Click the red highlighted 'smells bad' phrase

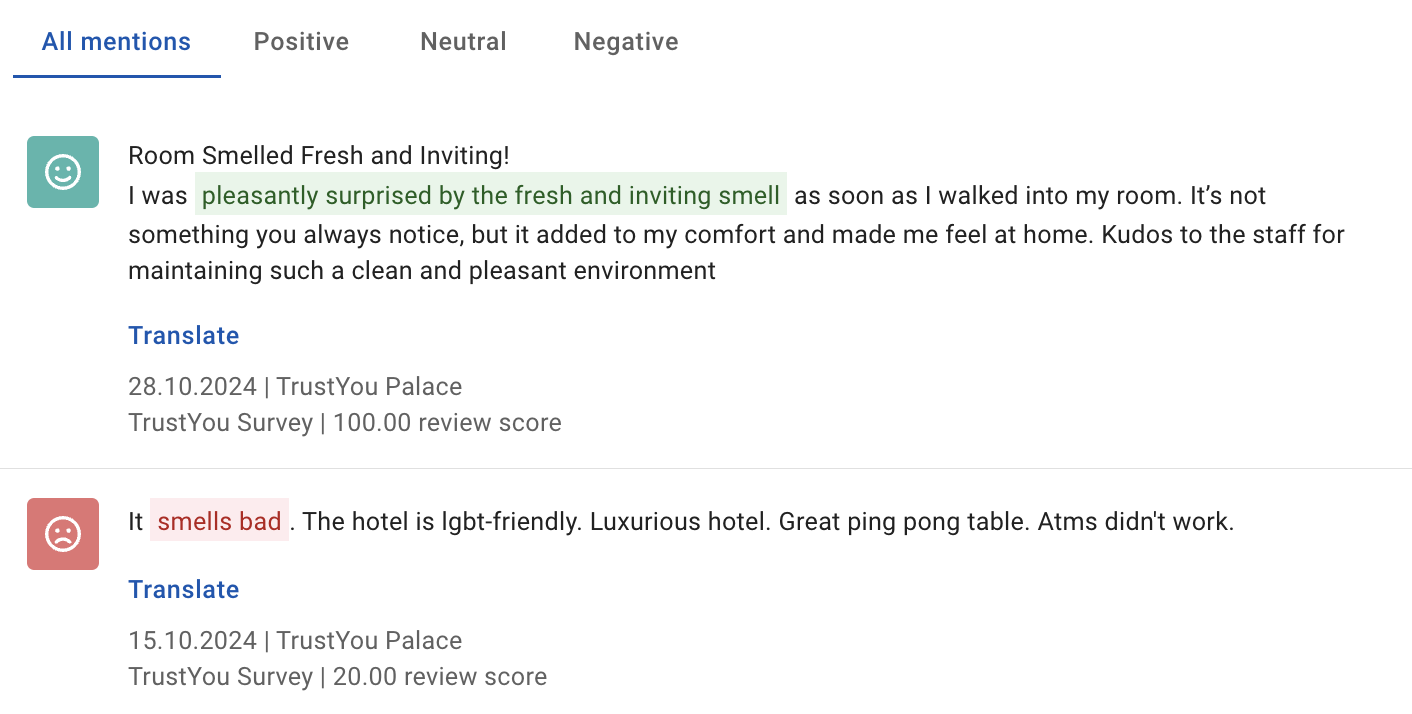[x=219, y=521]
